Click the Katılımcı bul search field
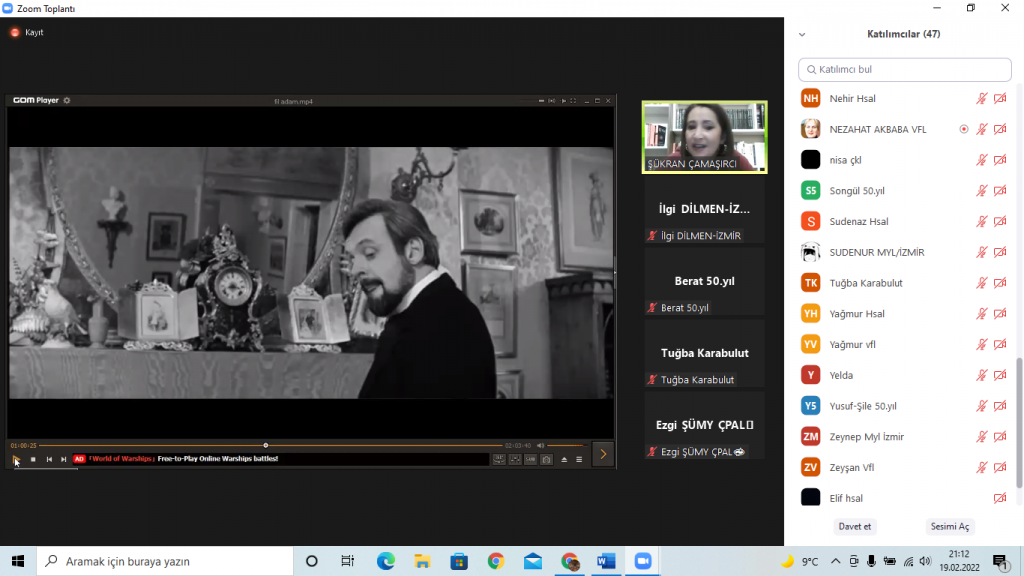Viewport: 1024px width, 576px height. [x=904, y=69]
